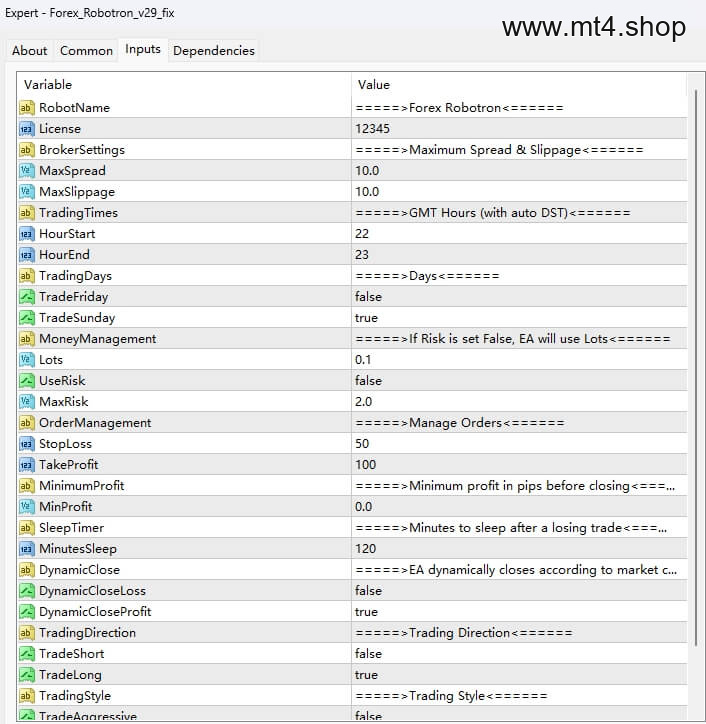Click the MaxSpread double type icon
Image resolution: width=706 pixels, height=724 pixels.
pyautogui.click(x=27, y=171)
